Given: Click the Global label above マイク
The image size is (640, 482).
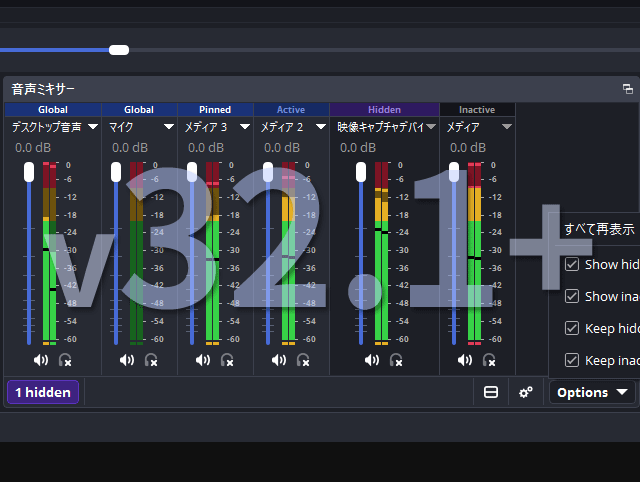Looking at the screenshot, I should [139, 109].
